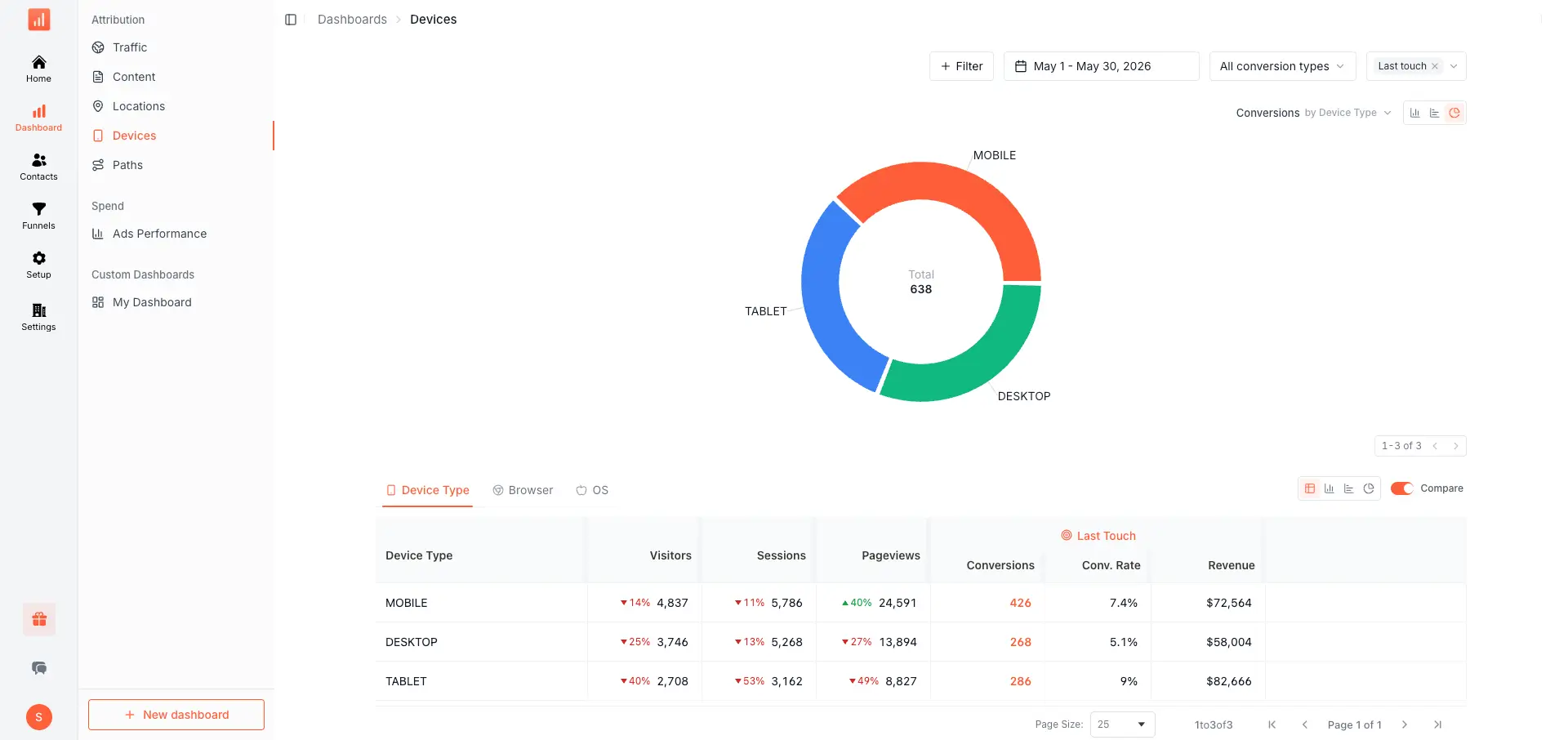Screen dimensions: 1568x740
Task: Show table data as horizontal bar chart
Action: [1349, 488]
